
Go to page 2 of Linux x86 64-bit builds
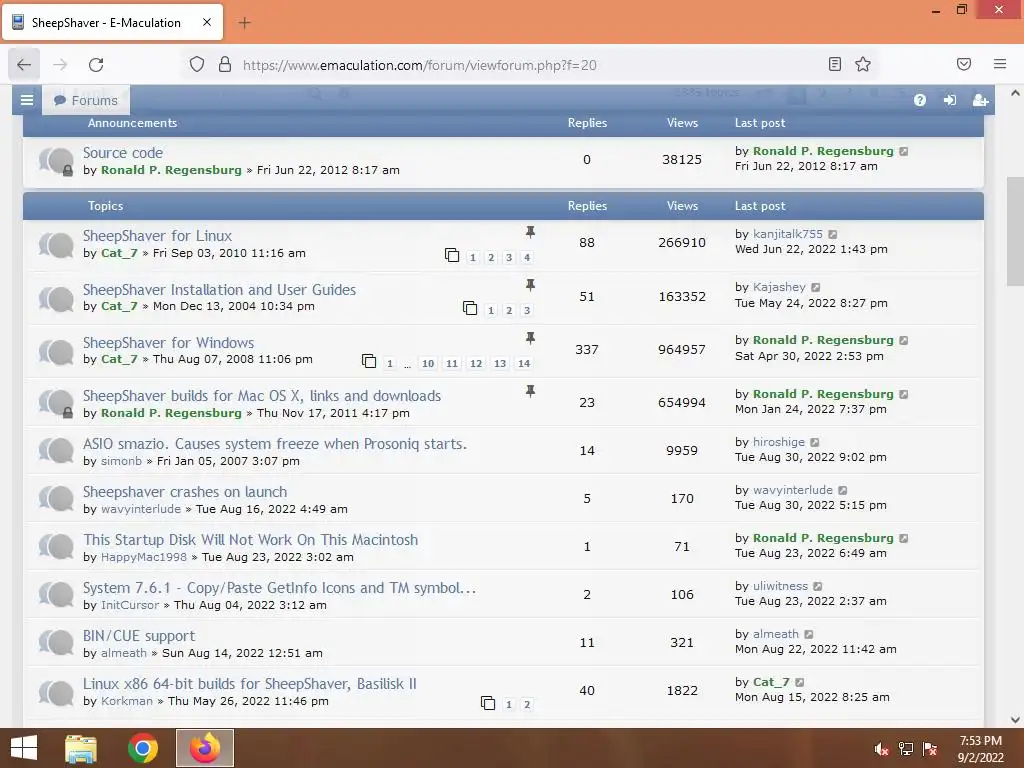point(527,704)
